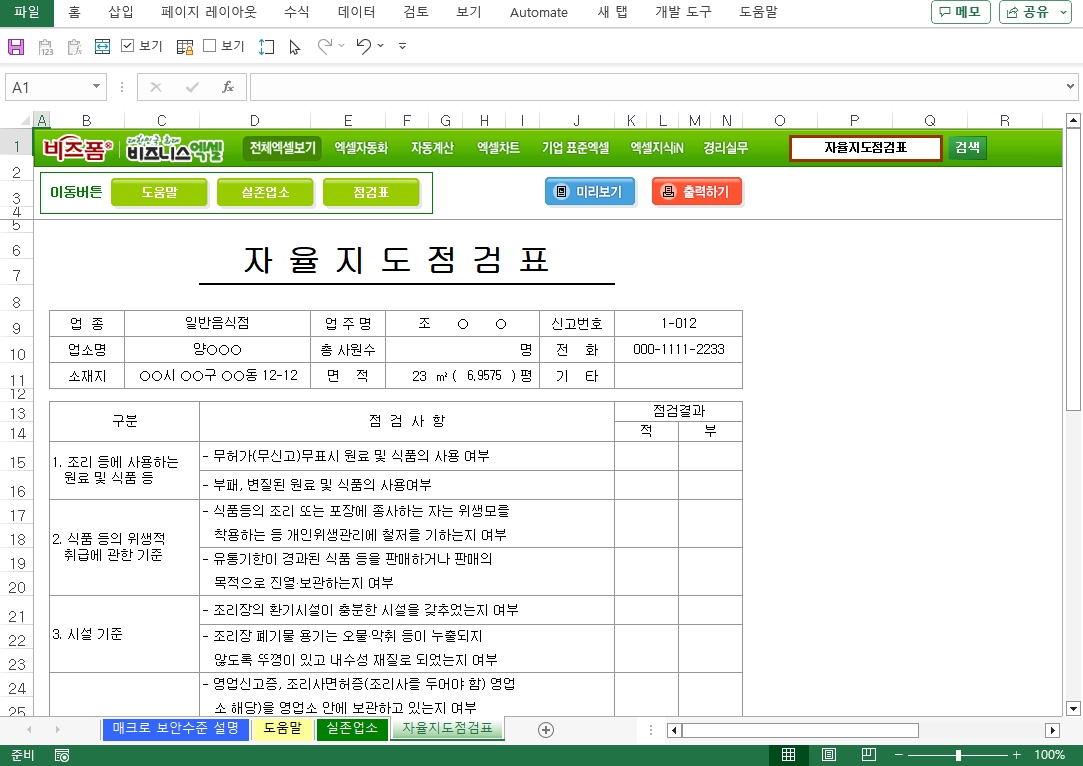Click the insert function fx icon
Screen dimensions: 1083x766
pos(227,87)
